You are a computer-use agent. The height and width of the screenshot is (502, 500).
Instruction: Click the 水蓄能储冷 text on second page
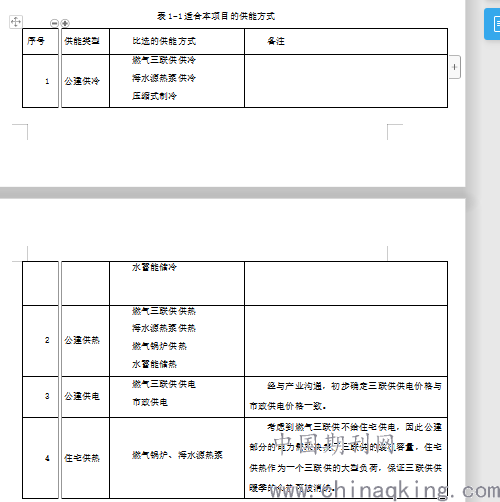coord(154,267)
